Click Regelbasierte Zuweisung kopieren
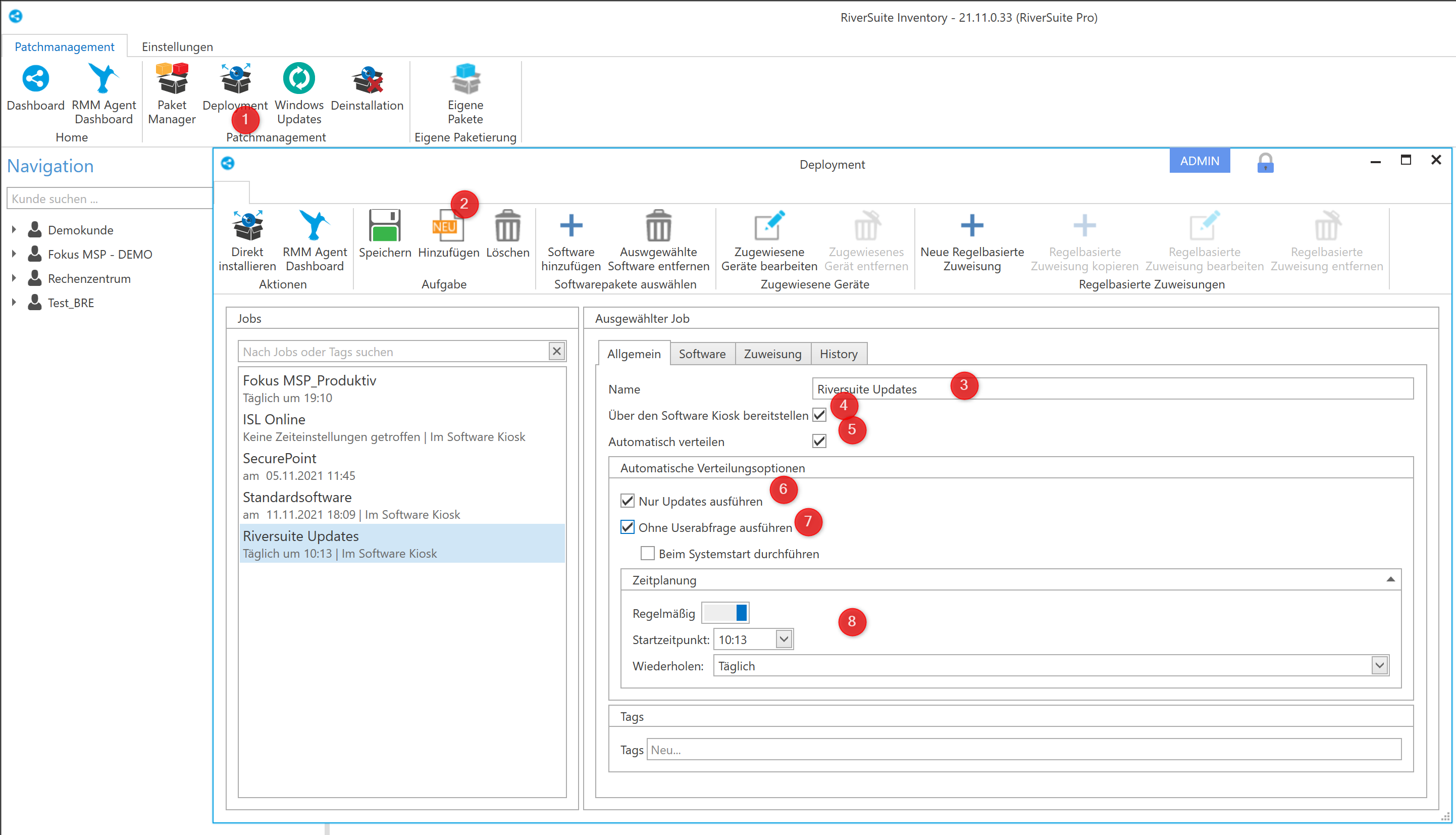 coord(1085,241)
